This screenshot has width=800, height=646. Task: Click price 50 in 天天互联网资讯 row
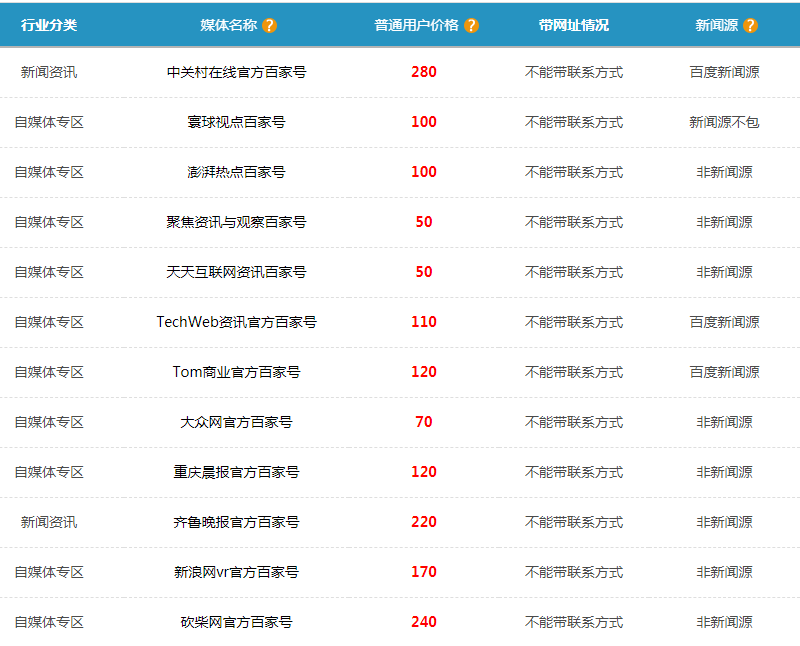point(424,272)
